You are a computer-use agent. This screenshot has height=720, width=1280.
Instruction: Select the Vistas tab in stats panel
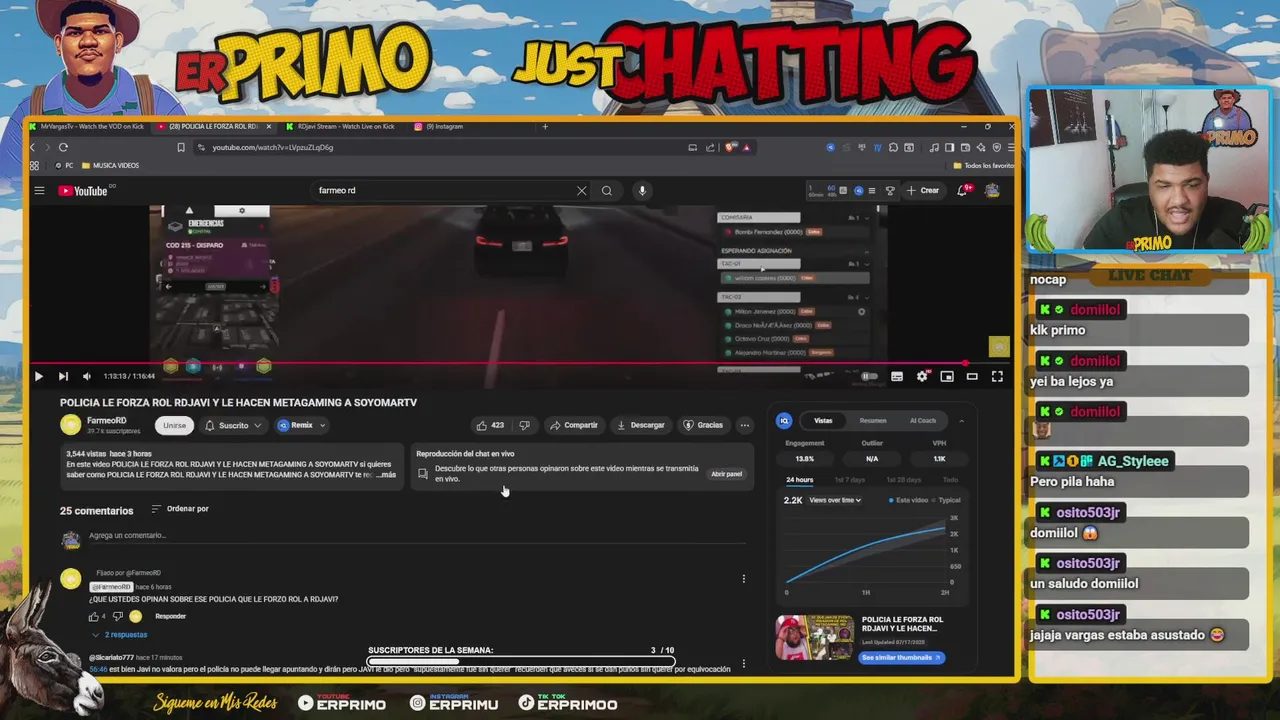pos(823,421)
